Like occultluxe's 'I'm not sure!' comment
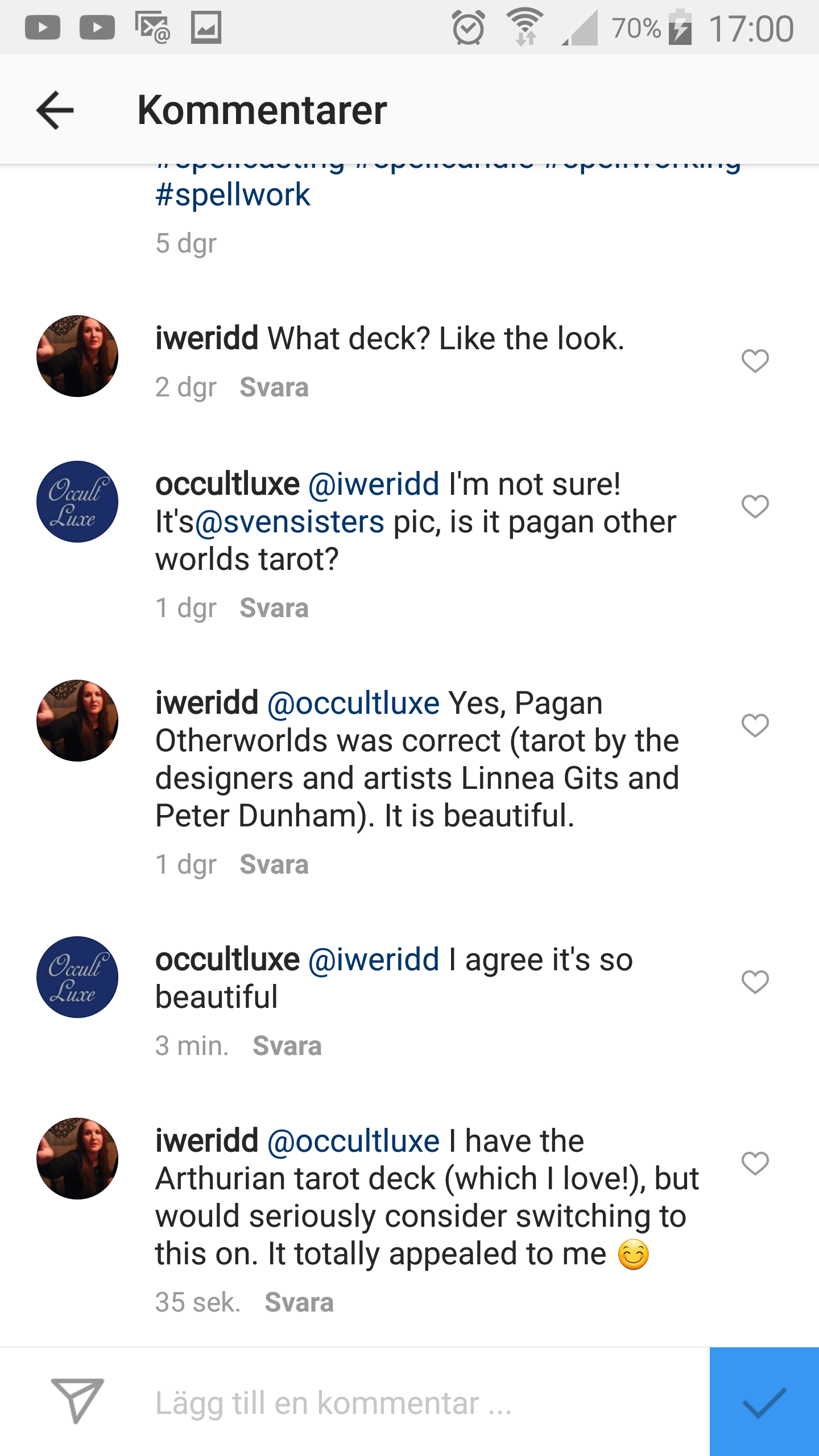This screenshot has width=819, height=1456. click(755, 506)
